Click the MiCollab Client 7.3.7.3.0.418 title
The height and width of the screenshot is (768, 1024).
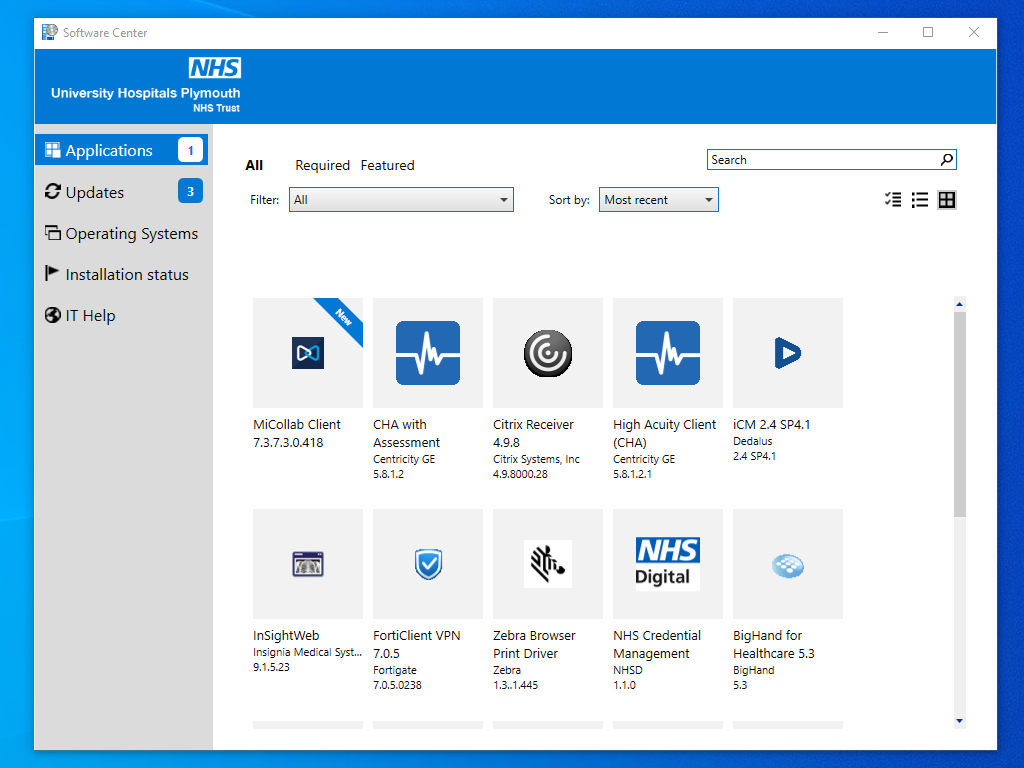pos(296,434)
